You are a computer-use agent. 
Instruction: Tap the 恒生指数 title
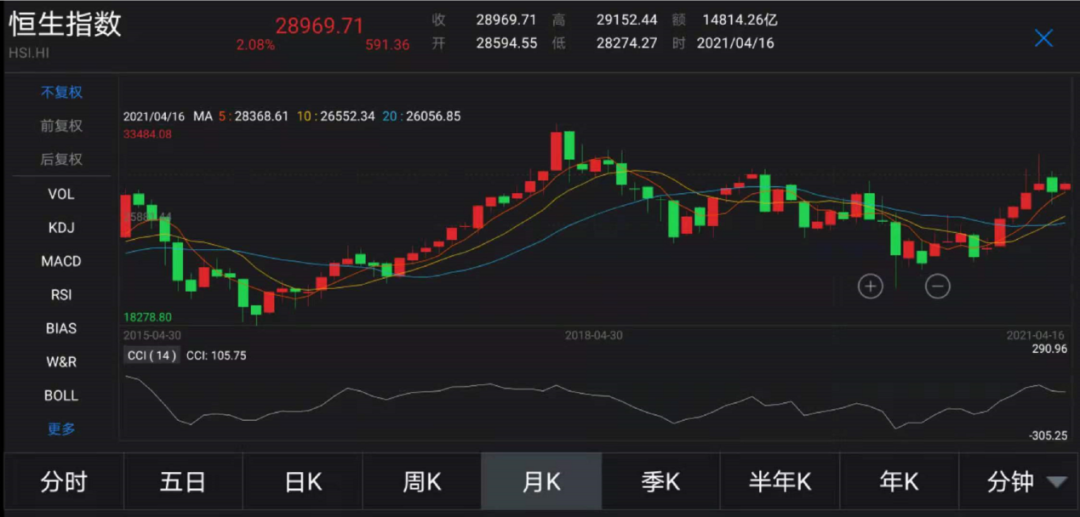65,23
